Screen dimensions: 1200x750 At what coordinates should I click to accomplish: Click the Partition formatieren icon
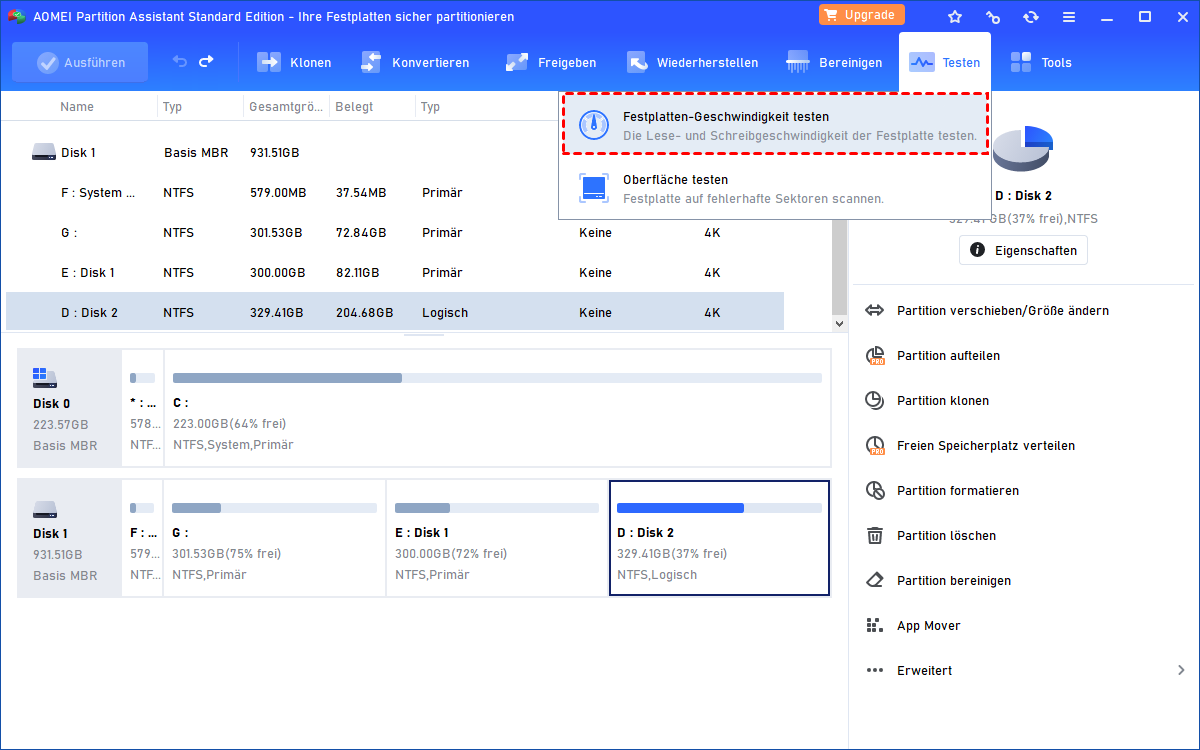(x=875, y=491)
